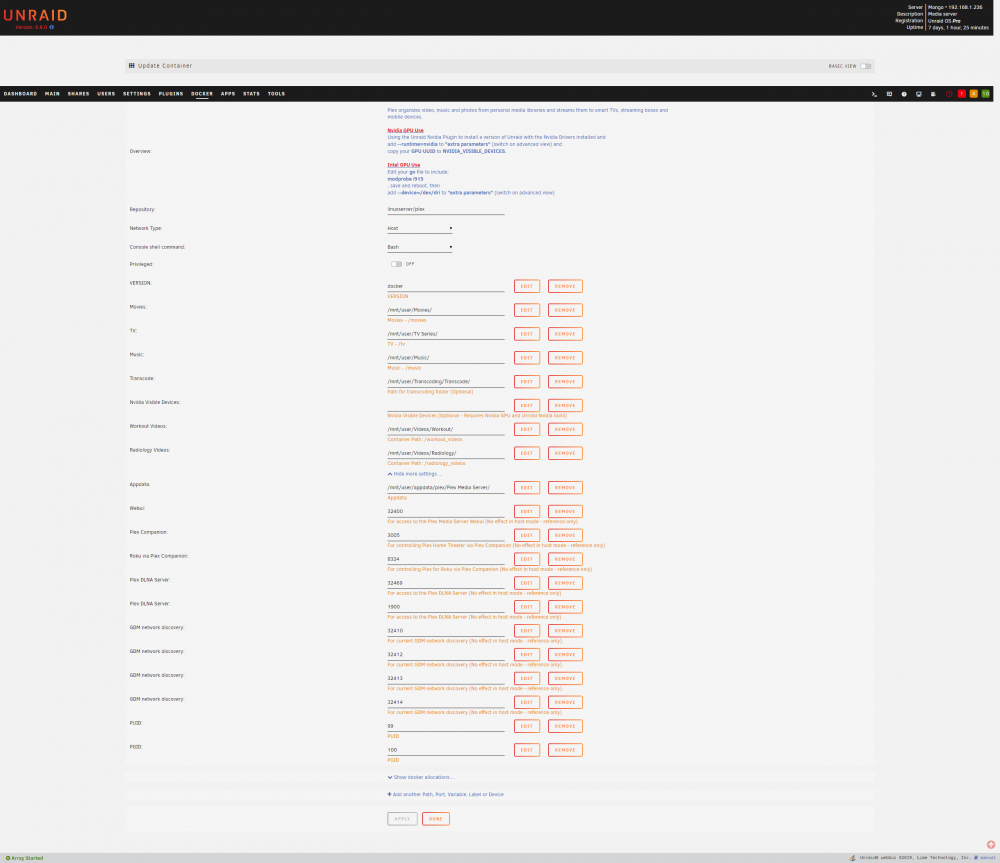1000x863 pixels.
Task: Open the log file icon
Action: point(933,94)
